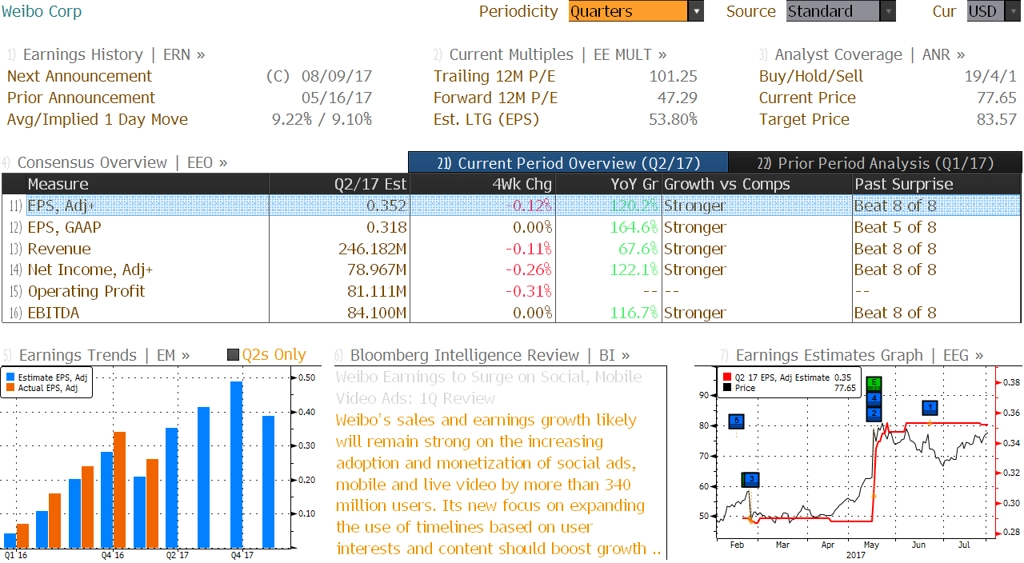Click event marker 1 on estimates graph

[930, 408]
